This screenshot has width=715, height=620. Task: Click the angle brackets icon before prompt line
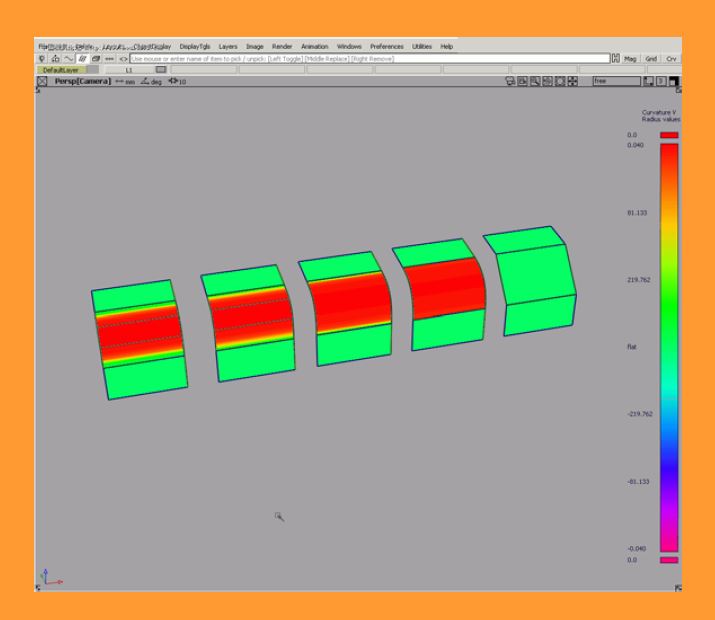pyautogui.click(x=123, y=59)
